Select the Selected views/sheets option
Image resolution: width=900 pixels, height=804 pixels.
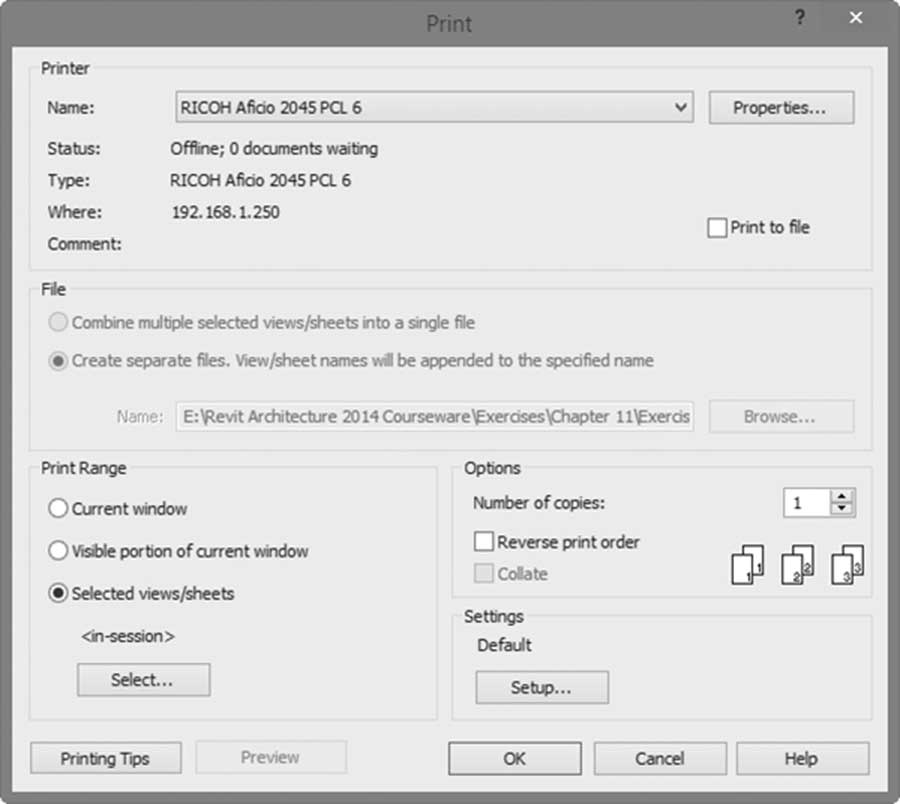(x=58, y=593)
